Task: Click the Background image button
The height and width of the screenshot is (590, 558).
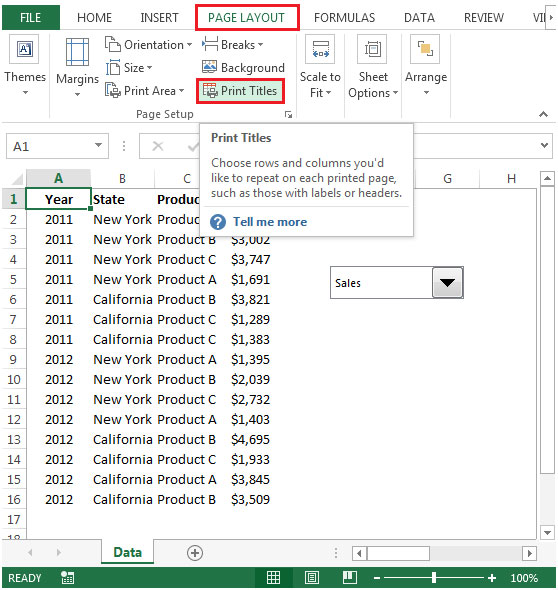Action: click(x=243, y=67)
